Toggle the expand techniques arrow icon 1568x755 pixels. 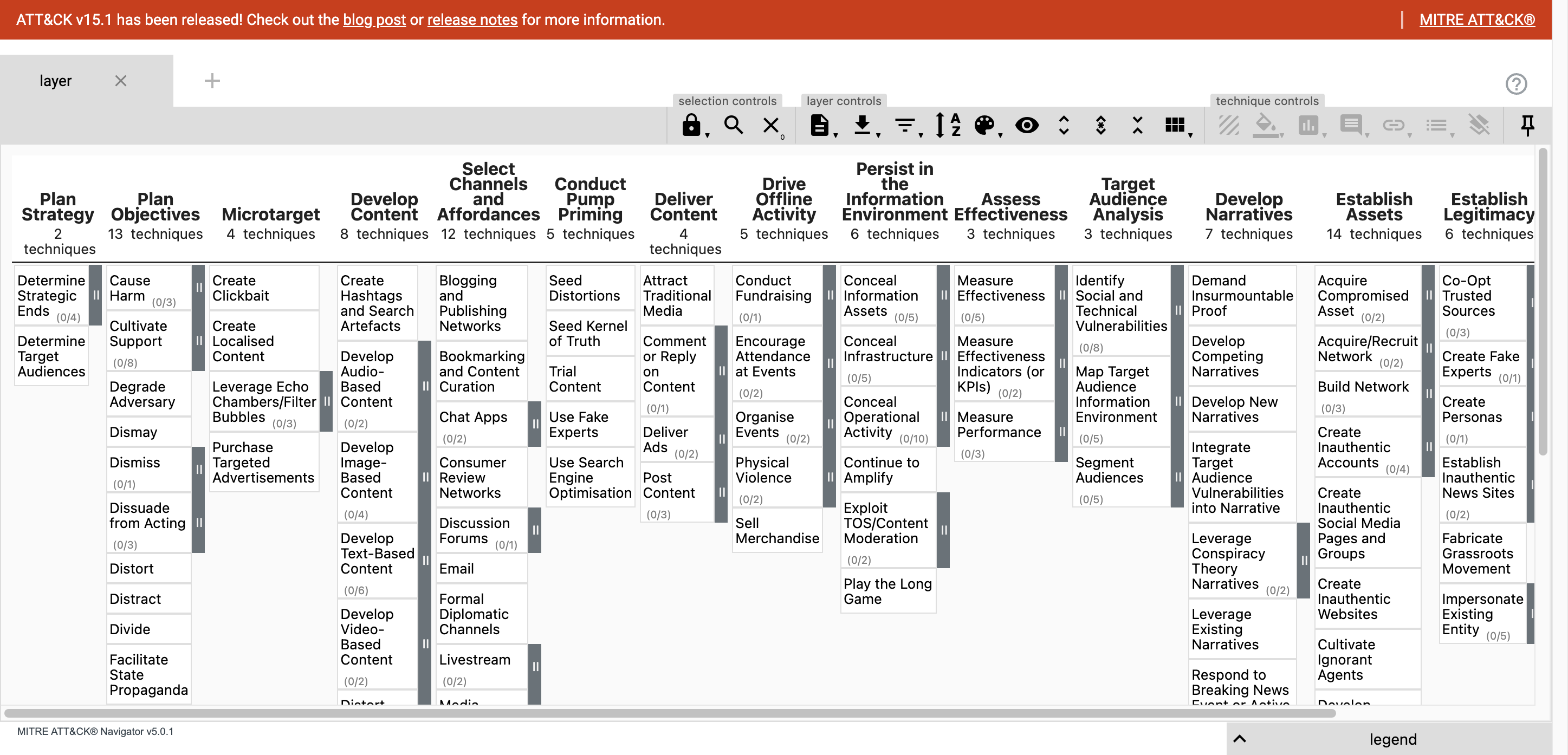point(1063,124)
